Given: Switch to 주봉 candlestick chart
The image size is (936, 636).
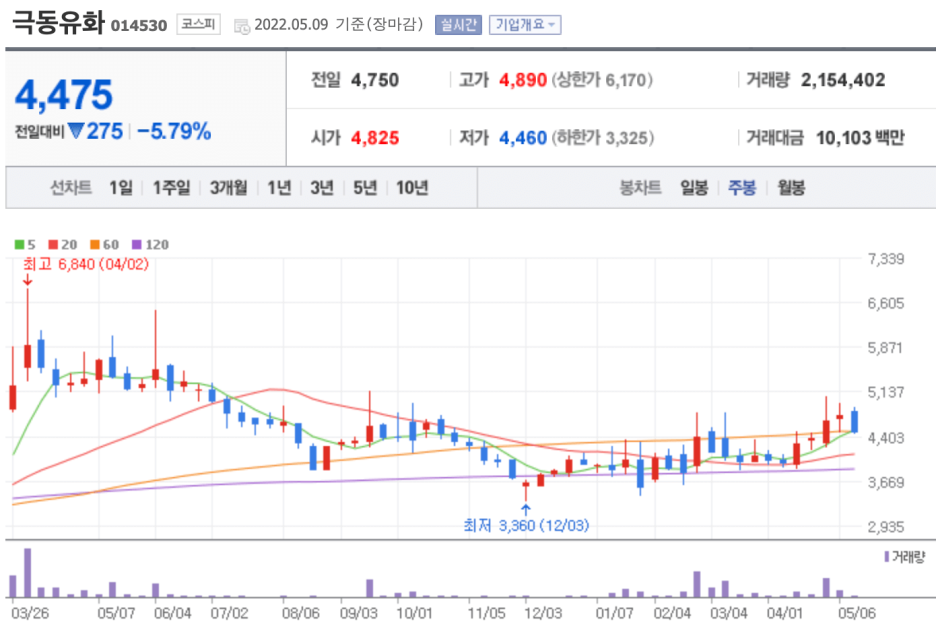Looking at the screenshot, I should (742, 188).
